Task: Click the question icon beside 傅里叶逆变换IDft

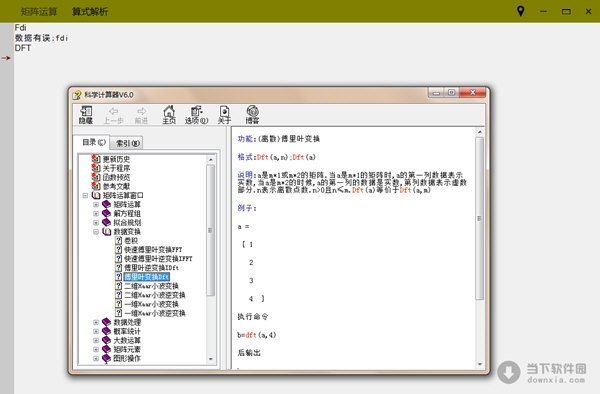Action: [119, 267]
